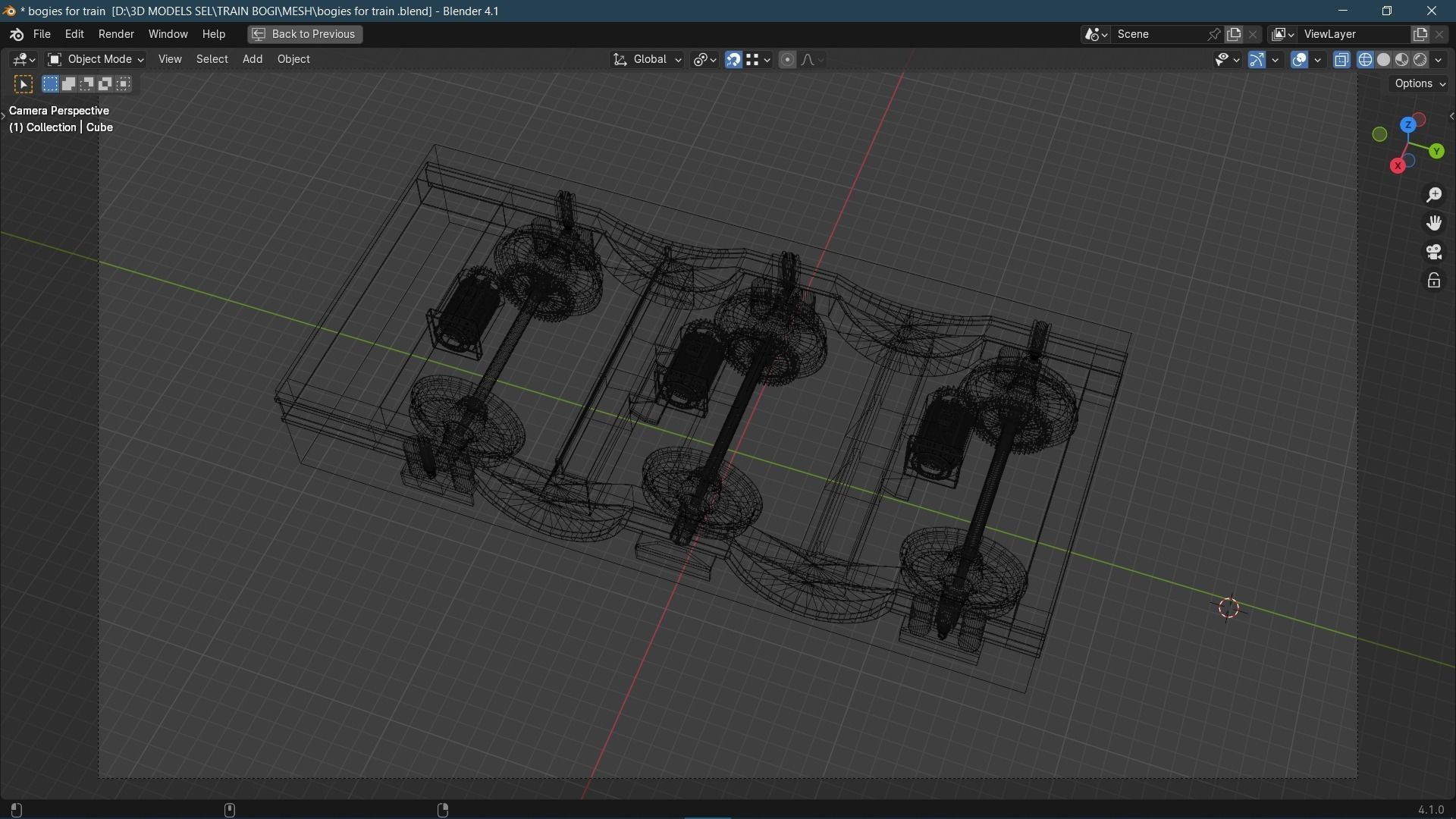Click the zoom magnifier viewport icon

click(x=1434, y=195)
